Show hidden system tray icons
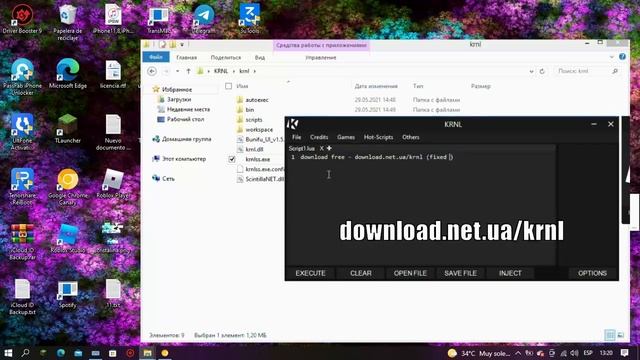 click(518, 353)
